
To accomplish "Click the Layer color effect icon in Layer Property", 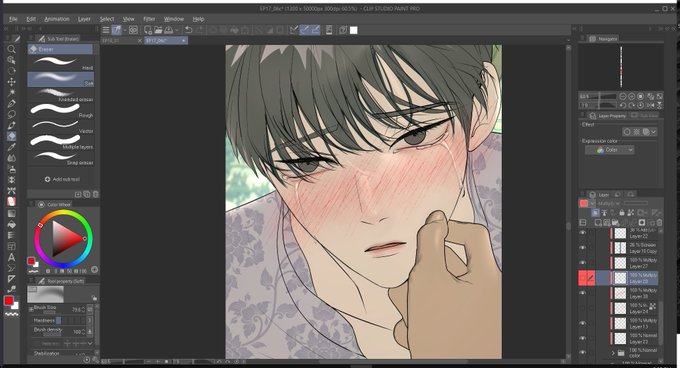I will 646,132.
